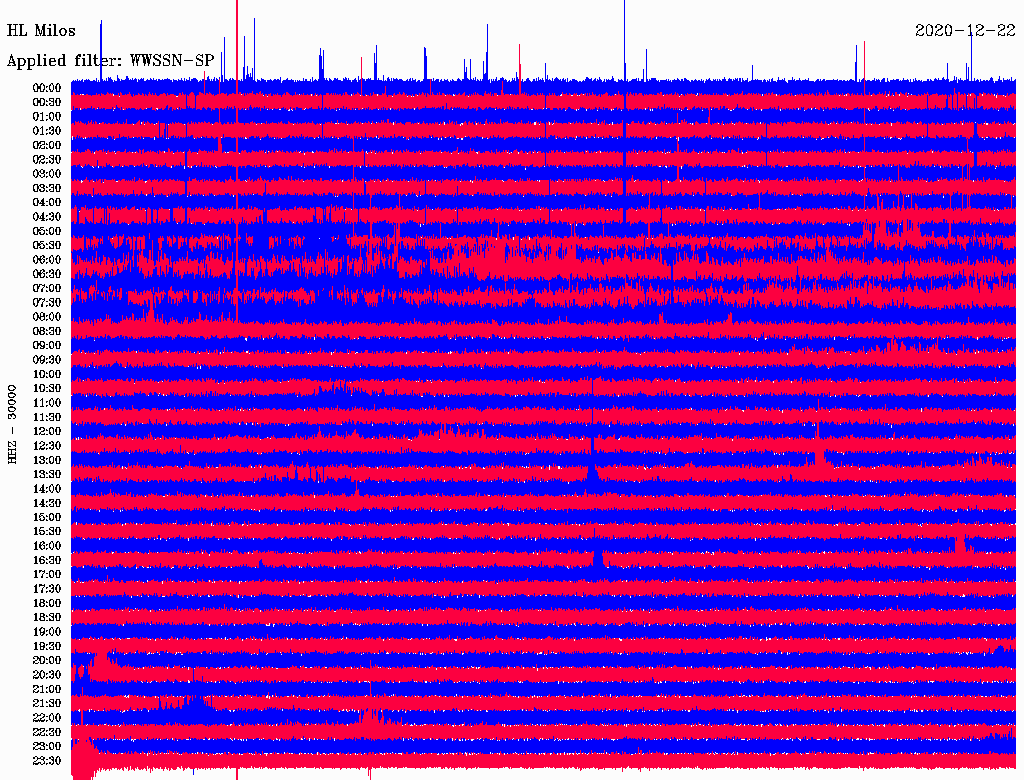This screenshot has height=780, width=1024.
Task: Click the 11:30 time row label
Action: tap(47, 417)
